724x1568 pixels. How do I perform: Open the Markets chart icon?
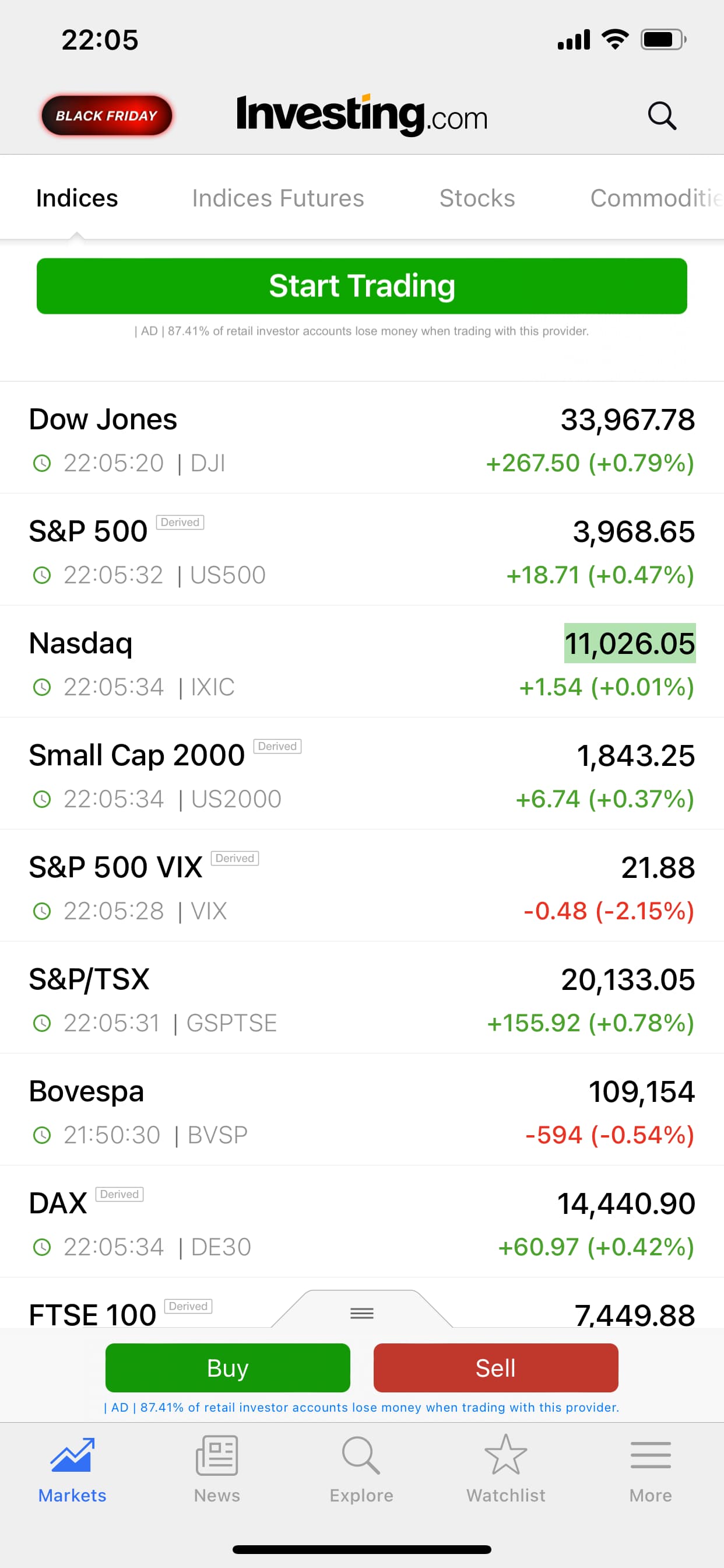click(x=72, y=1455)
